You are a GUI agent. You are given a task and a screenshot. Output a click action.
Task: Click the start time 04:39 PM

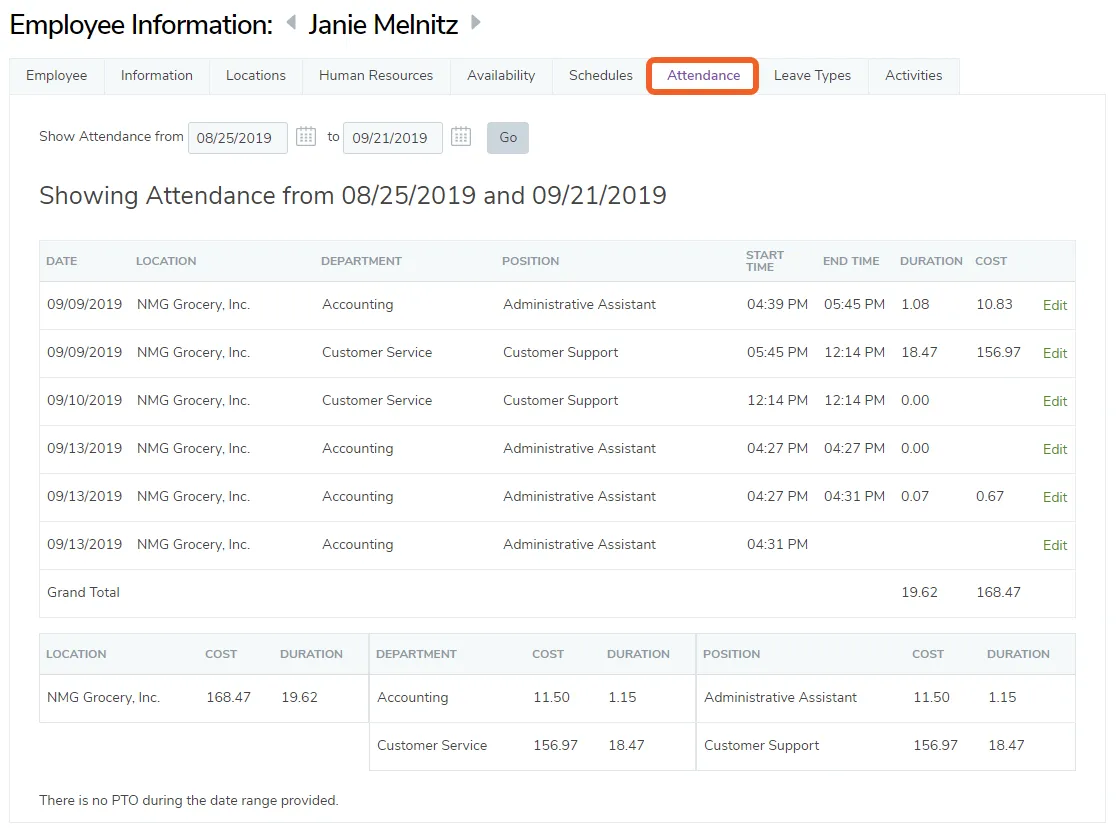777,305
